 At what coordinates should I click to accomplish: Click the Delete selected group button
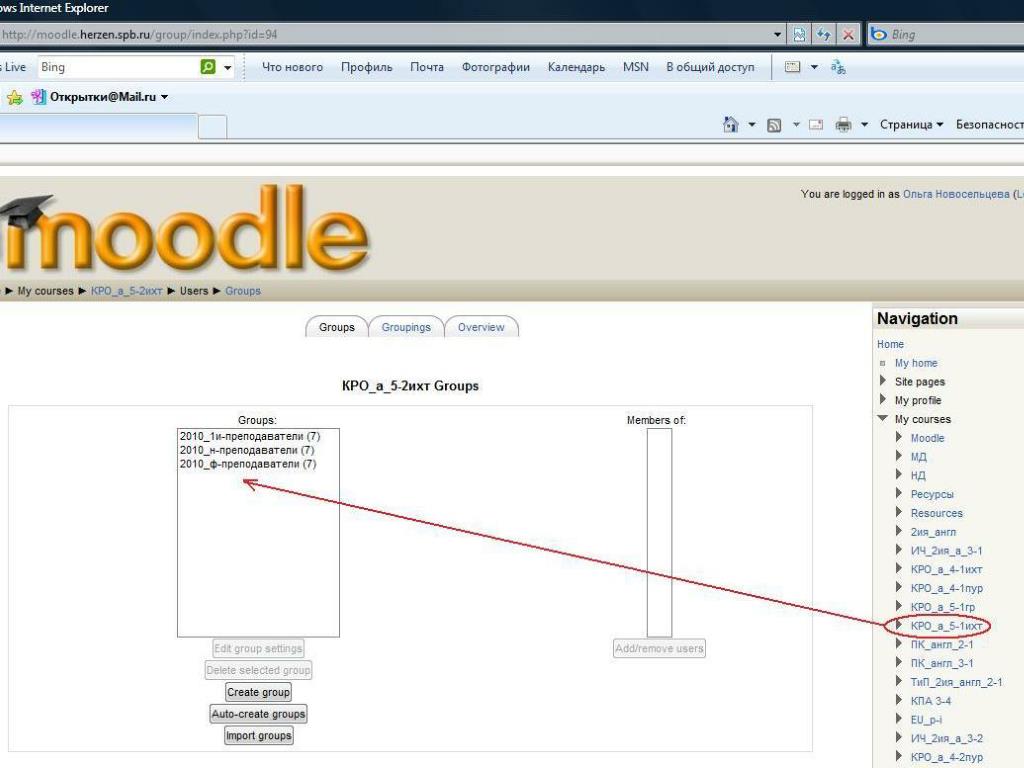coord(259,670)
